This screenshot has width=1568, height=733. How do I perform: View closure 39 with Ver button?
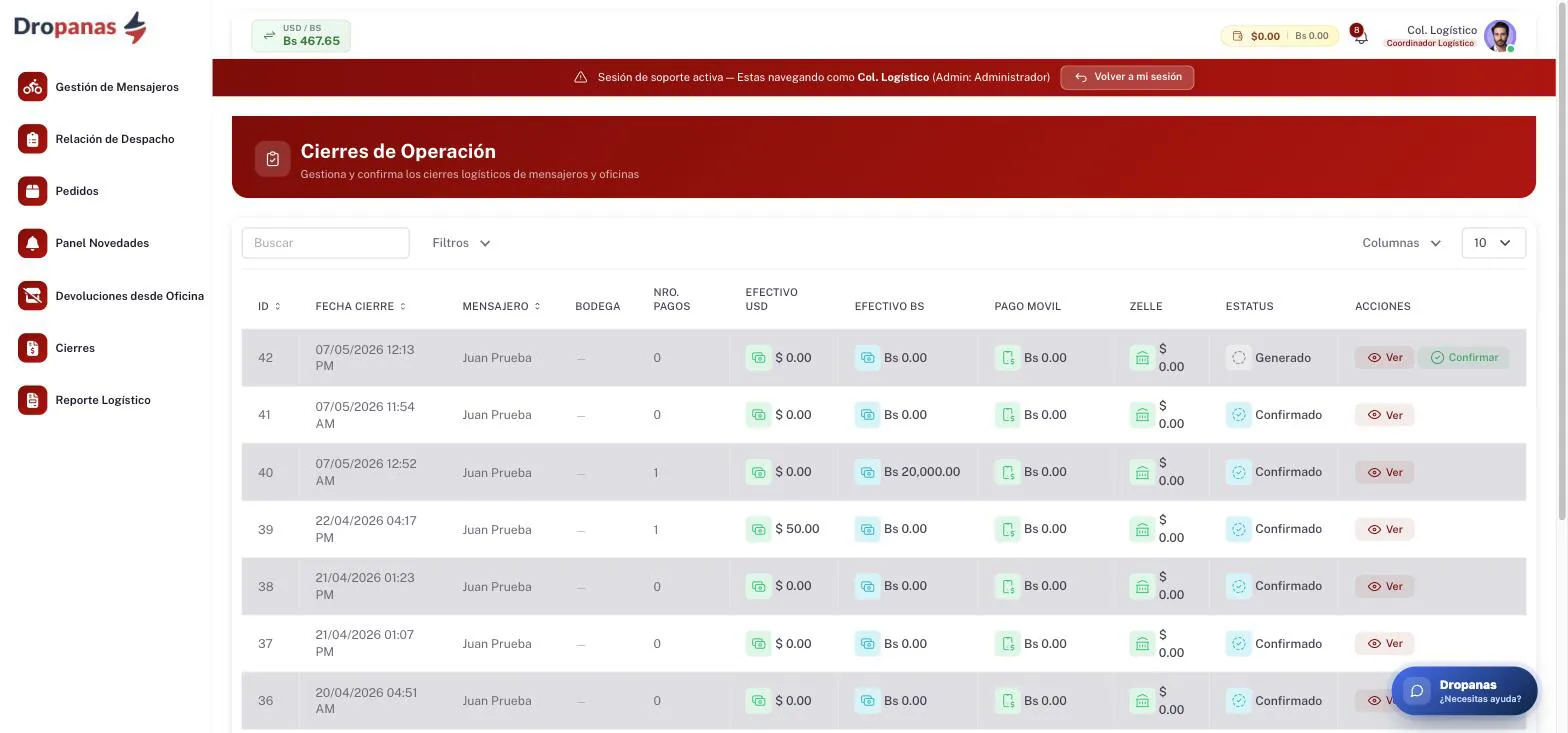[1384, 529]
